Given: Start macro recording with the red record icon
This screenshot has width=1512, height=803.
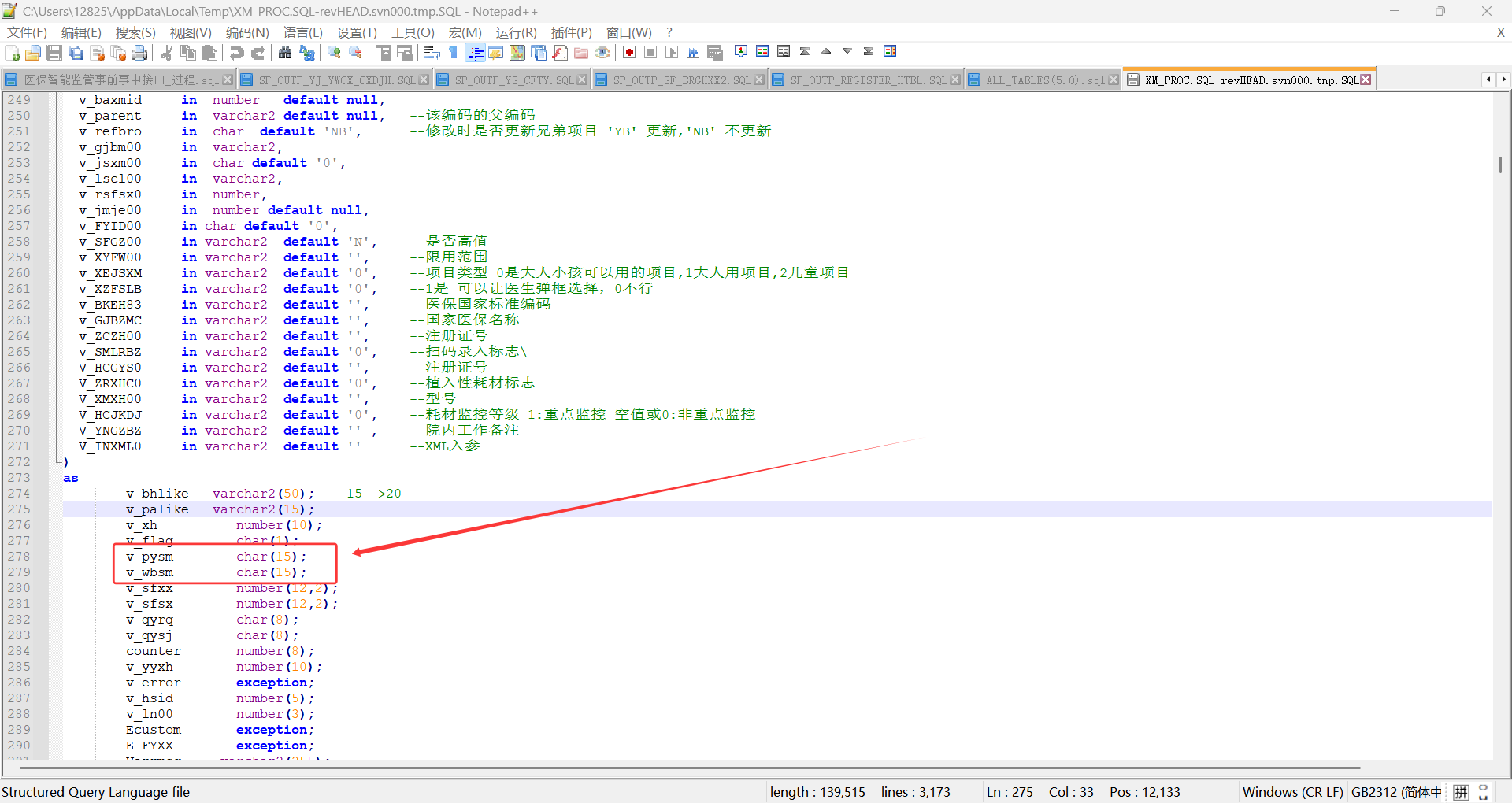Looking at the screenshot, I should pyautogui.click(x=629, y=53).
